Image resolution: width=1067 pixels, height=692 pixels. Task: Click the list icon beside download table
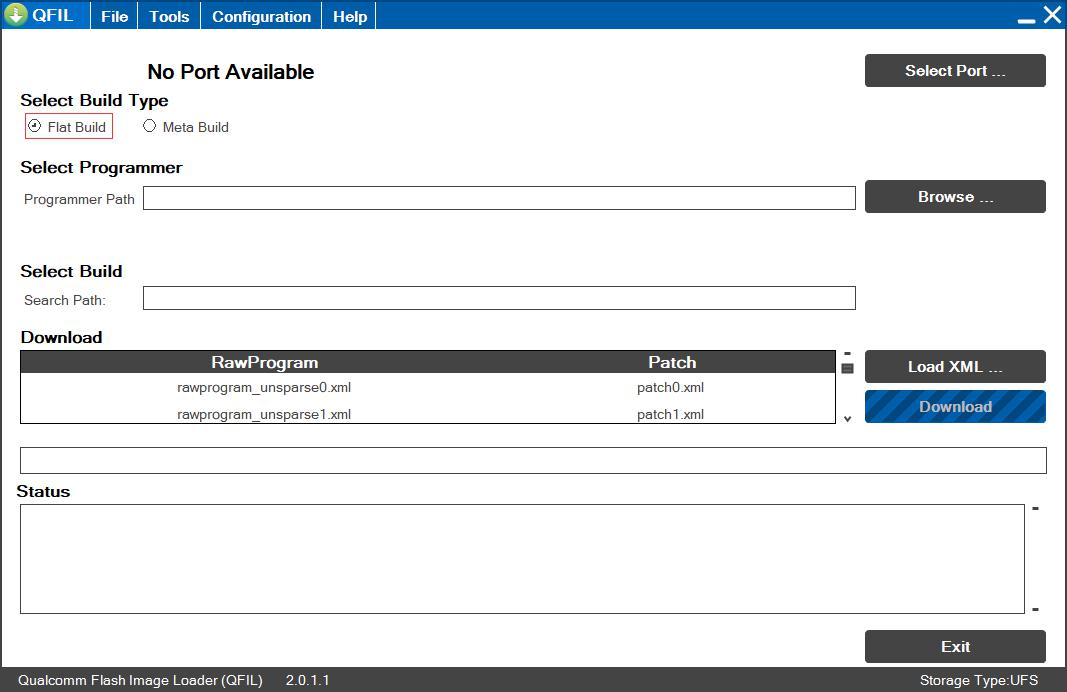pos(847,368)
